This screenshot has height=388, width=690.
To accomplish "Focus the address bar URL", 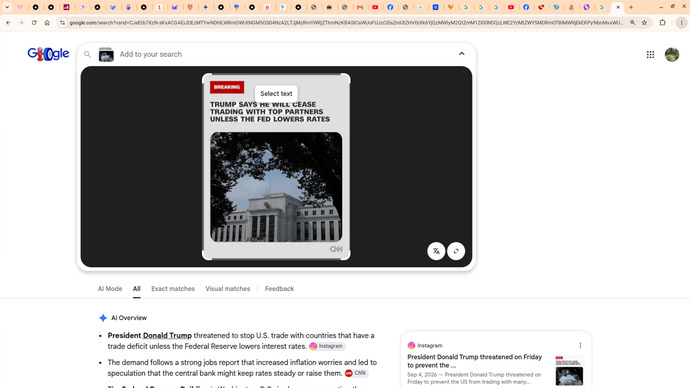I will pyautogui.click(x=346, y=22).
